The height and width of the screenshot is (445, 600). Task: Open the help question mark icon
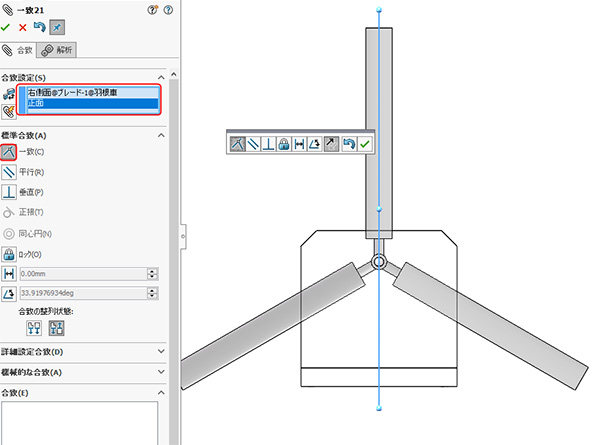pyautogui.click(x=151, y=9)
